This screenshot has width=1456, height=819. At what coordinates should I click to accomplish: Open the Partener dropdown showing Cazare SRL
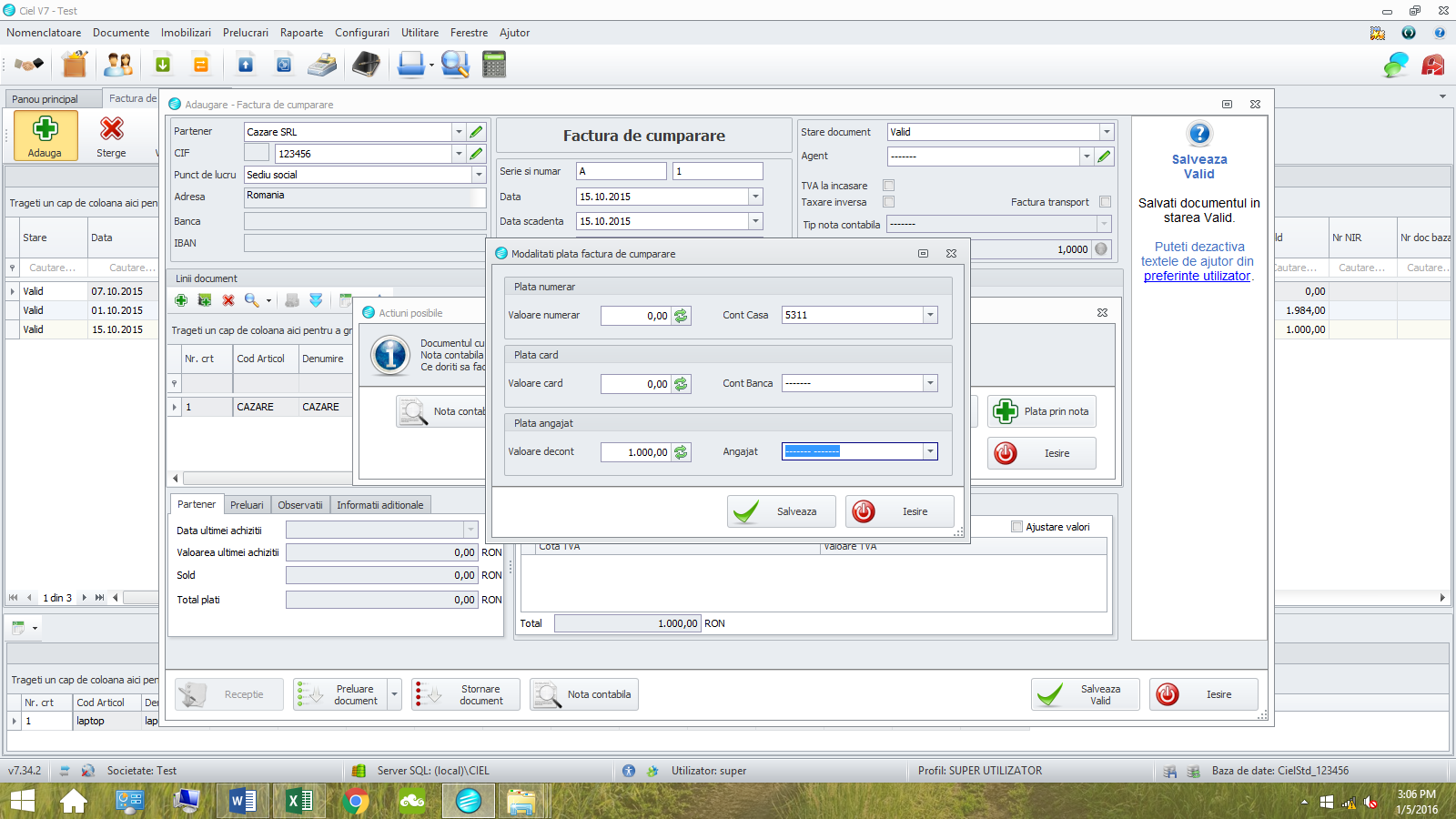pyautogui.click(x=459, y=132)
